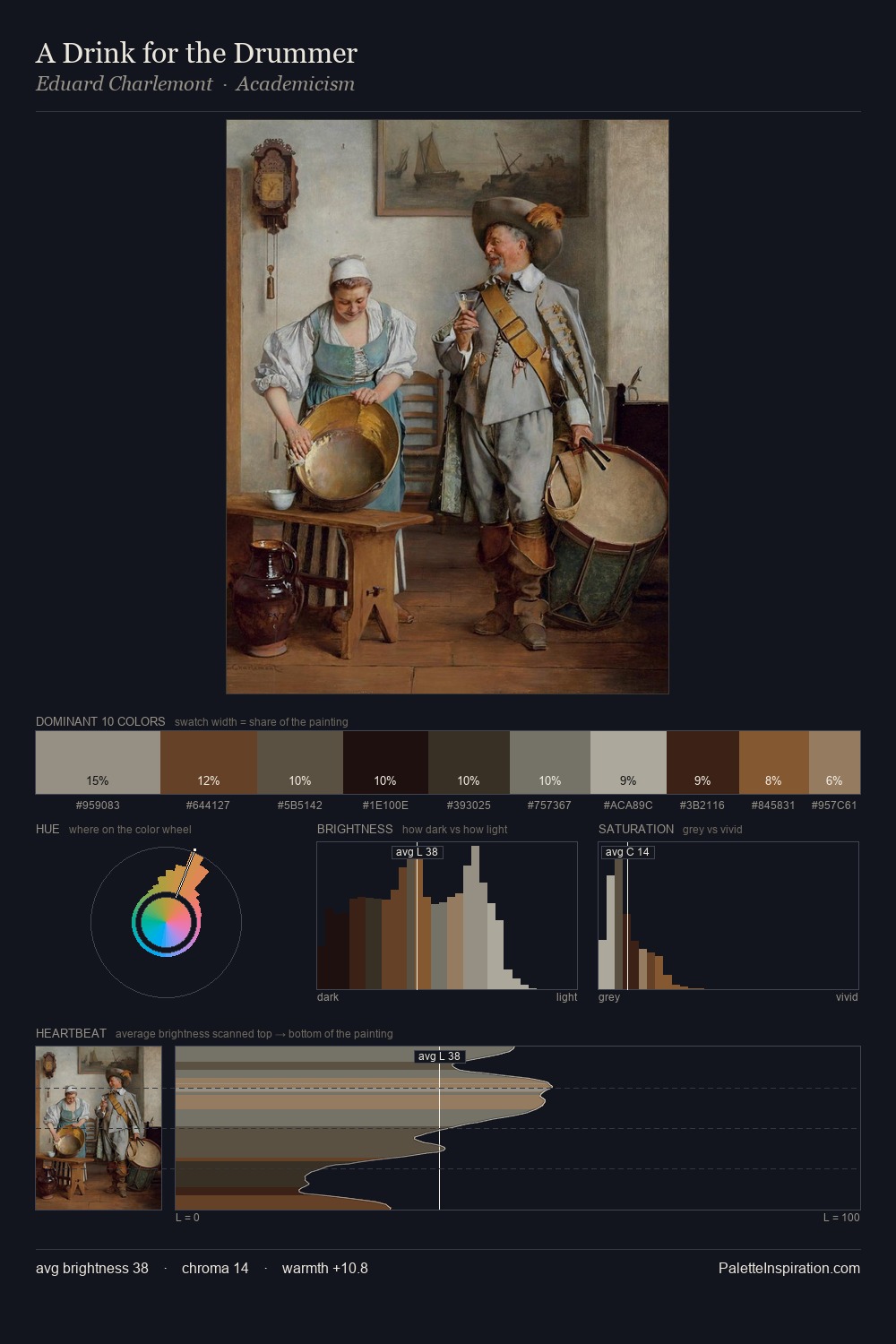
Task: Click 'where on the color wheel' caption
Action: [x=130, y=829]
